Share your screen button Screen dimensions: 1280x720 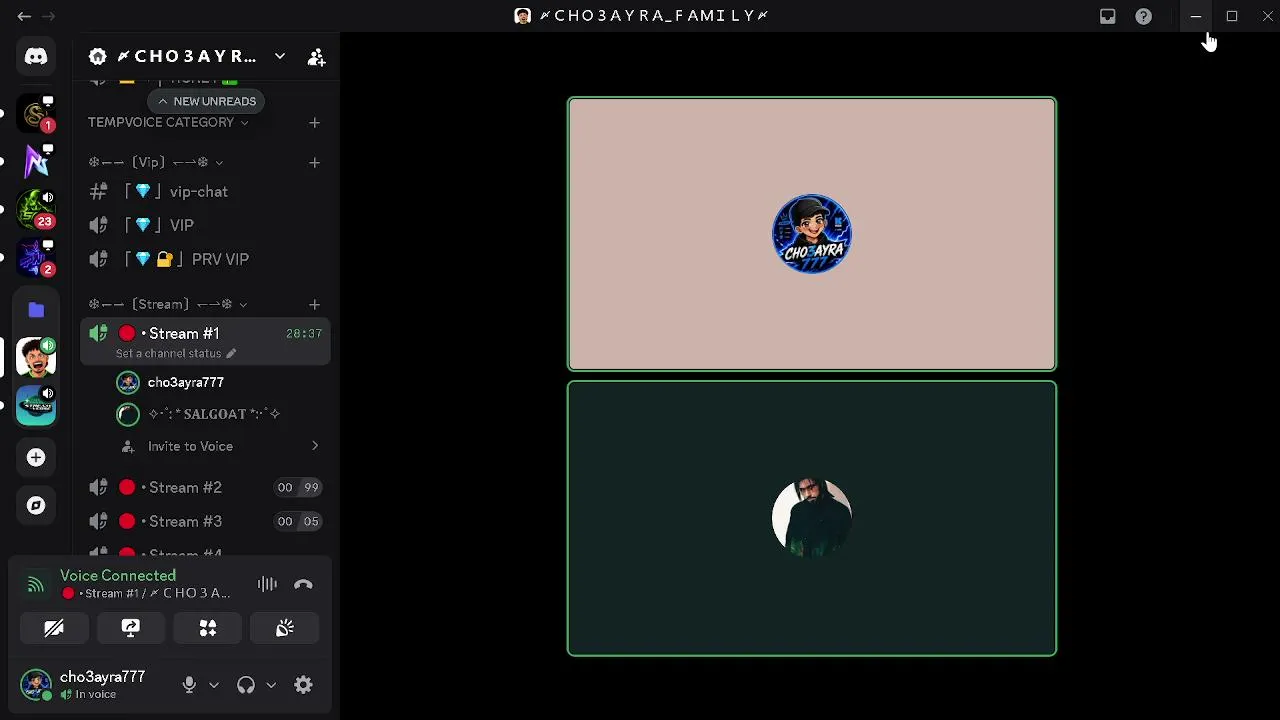click(131, 628)
